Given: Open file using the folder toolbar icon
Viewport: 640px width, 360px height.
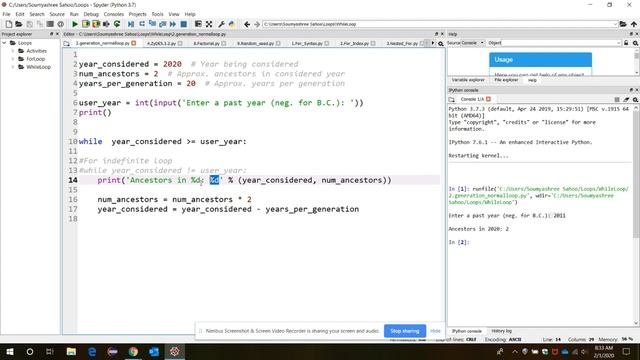Looking at the screenshot, I should [19, 24].
